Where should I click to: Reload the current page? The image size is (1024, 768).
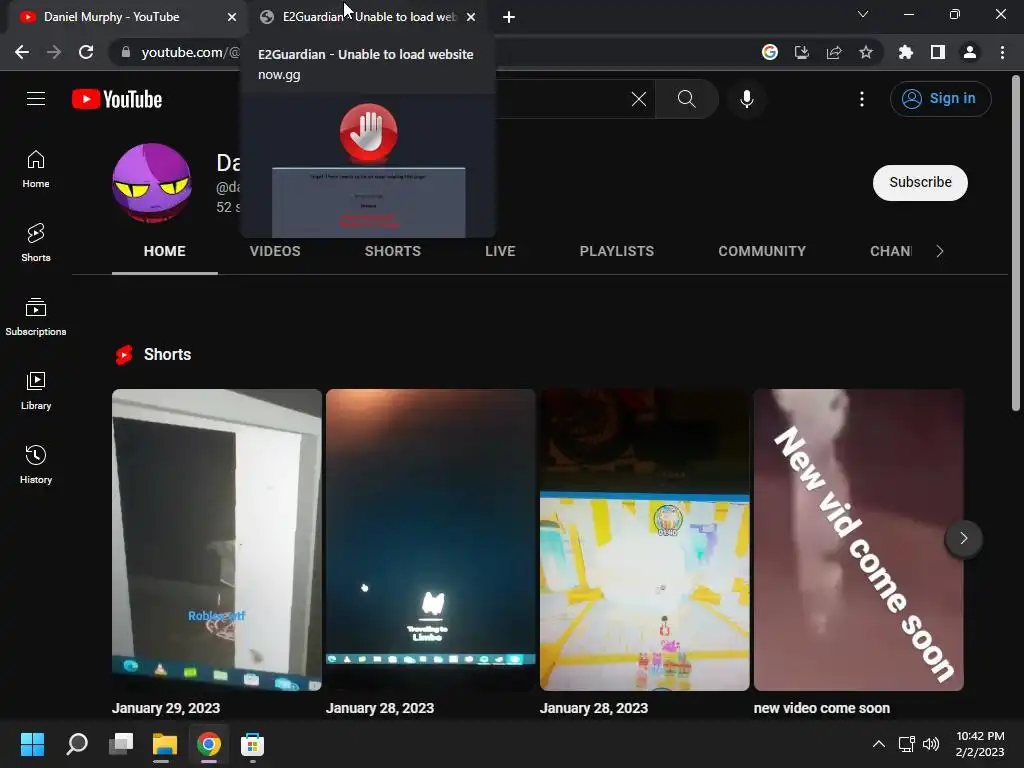(86, 52)
